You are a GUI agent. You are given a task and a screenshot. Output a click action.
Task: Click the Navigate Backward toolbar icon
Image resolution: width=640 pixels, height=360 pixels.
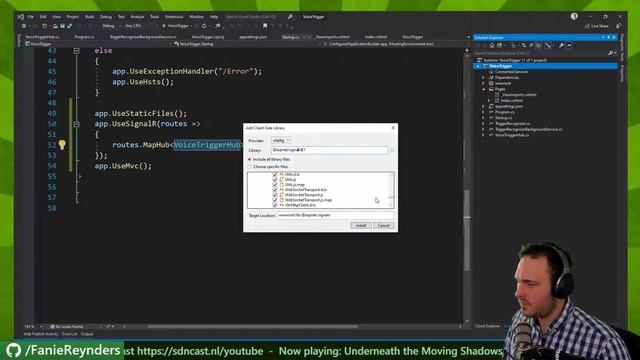tap(24, 26)
